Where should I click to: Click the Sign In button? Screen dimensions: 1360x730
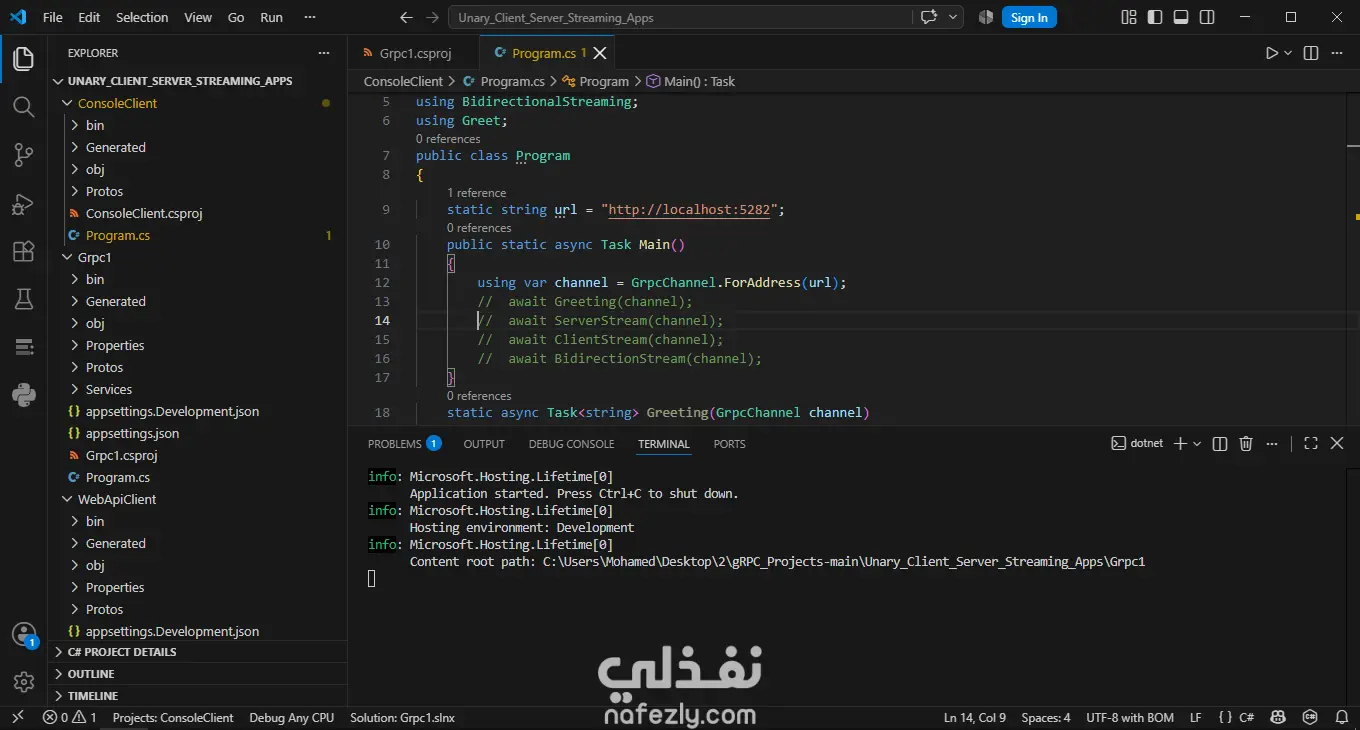1029,17
